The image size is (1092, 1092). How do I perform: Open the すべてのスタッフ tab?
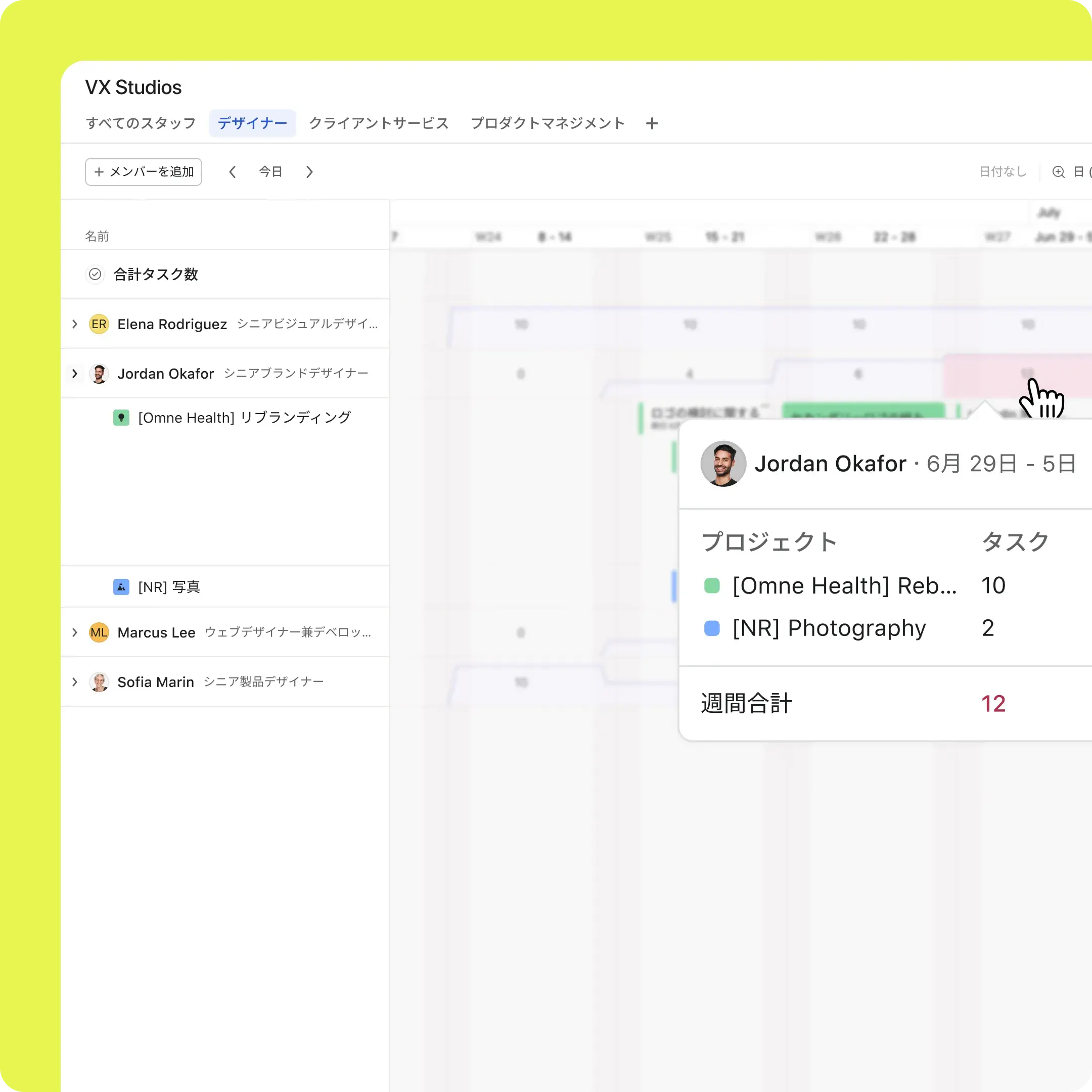pyautogui.click(x=141, y=123)
